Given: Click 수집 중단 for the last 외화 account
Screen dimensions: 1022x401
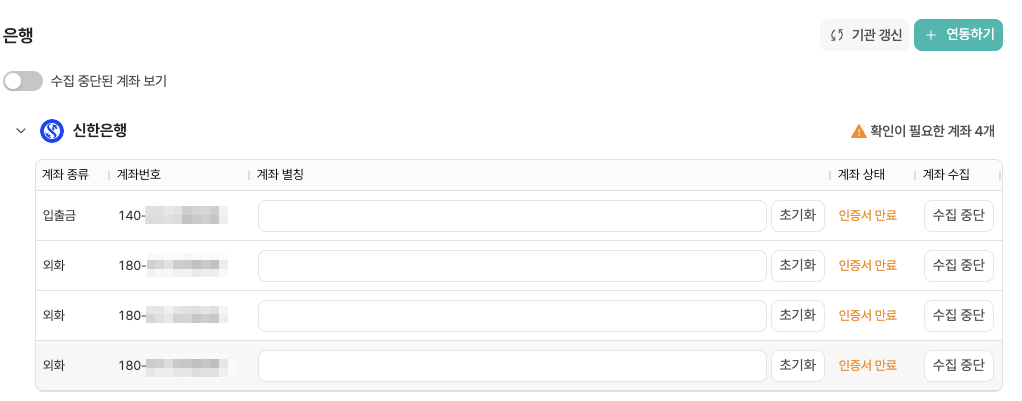Looking at the screenshot, I should [958, 365].
